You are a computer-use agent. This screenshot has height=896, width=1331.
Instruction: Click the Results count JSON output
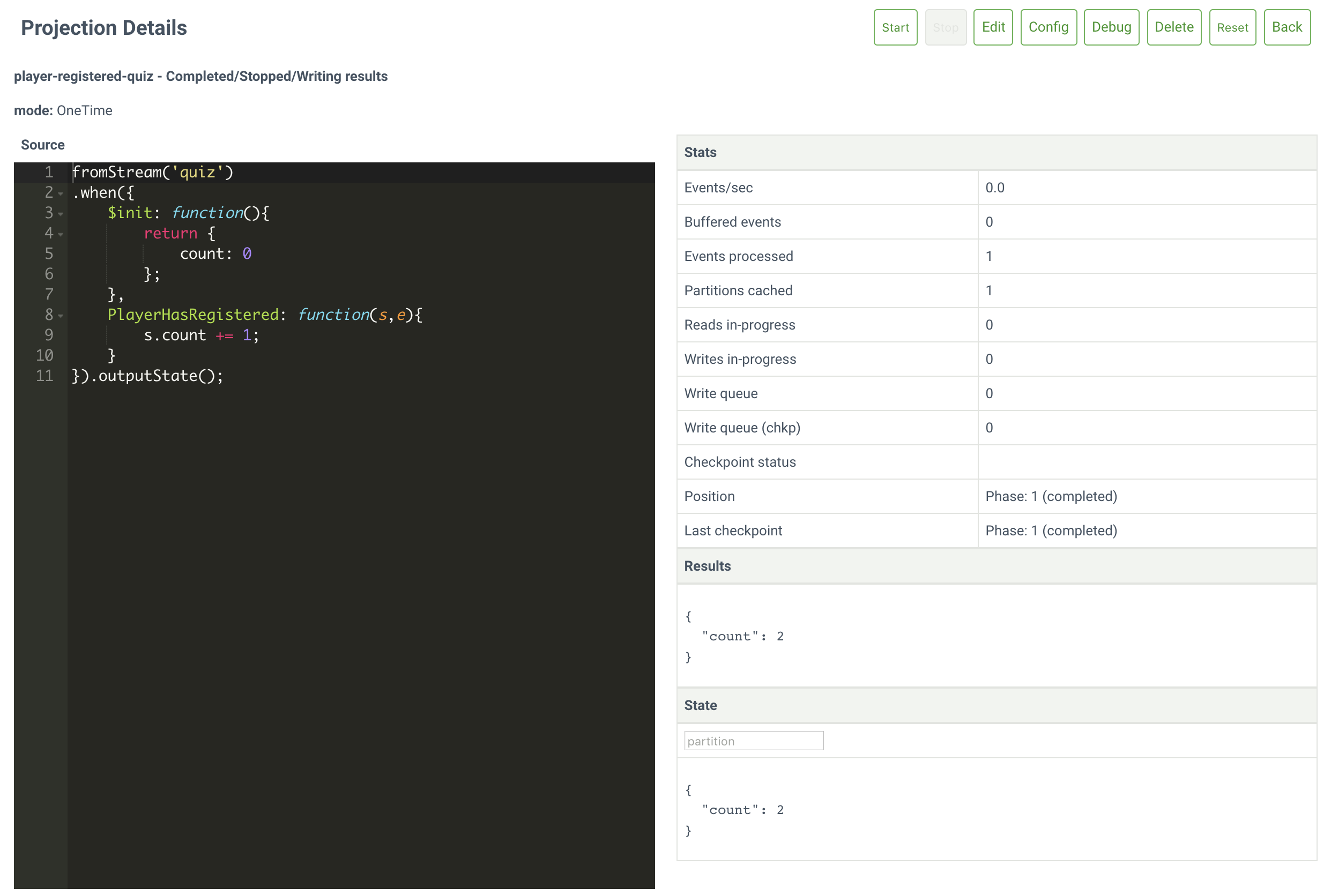742,636
